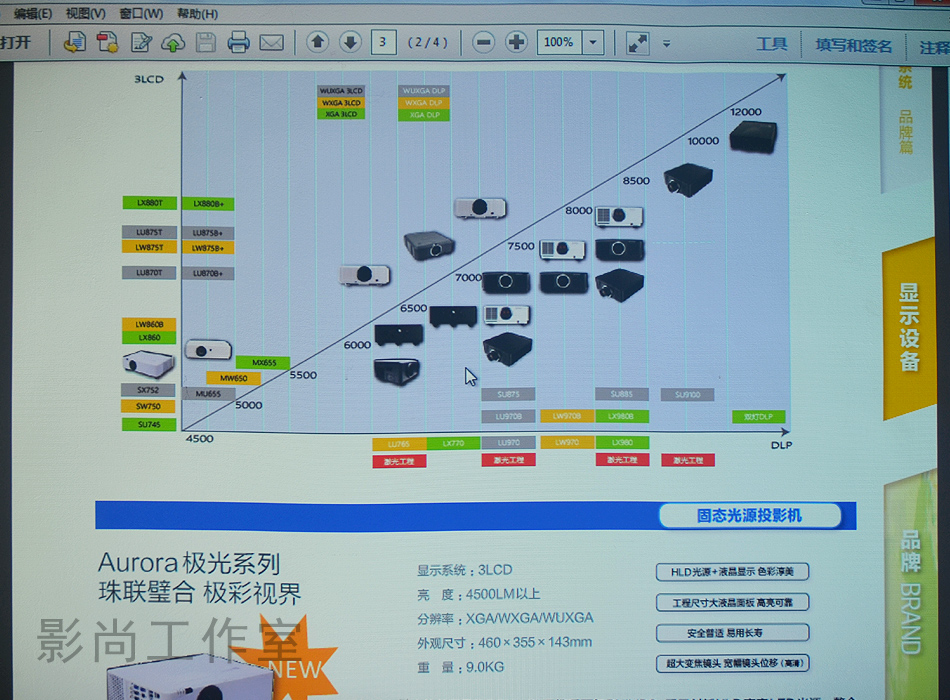Image resolution: width=950 pixels, height=700 pixels.
Task: Click the 100% zoom level field
Action: pyautogui.click(x=559, y=42)
